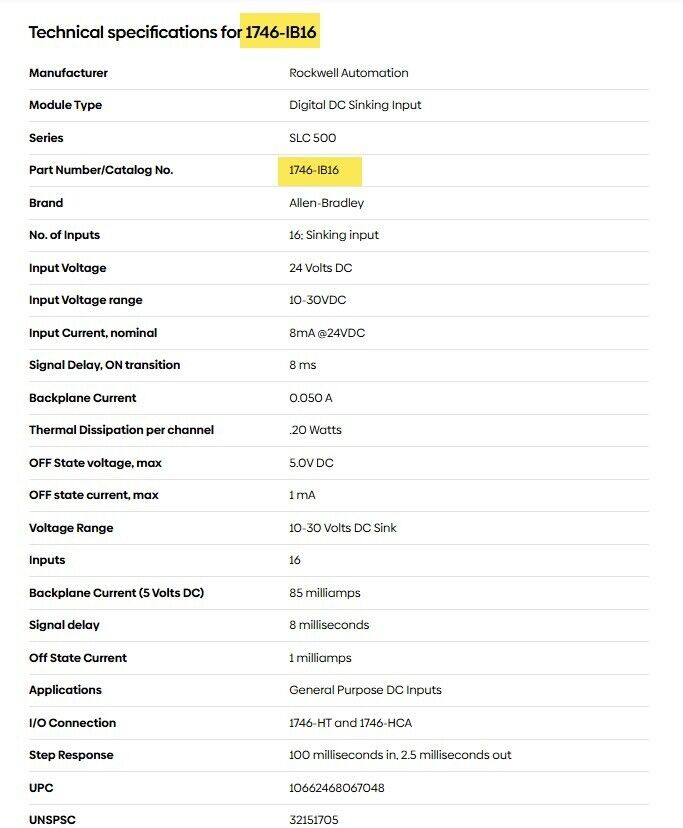Click the 5.0V DC OFF state voltage
This screenshot has height=828, width=683.
click(x=314, y=463)
